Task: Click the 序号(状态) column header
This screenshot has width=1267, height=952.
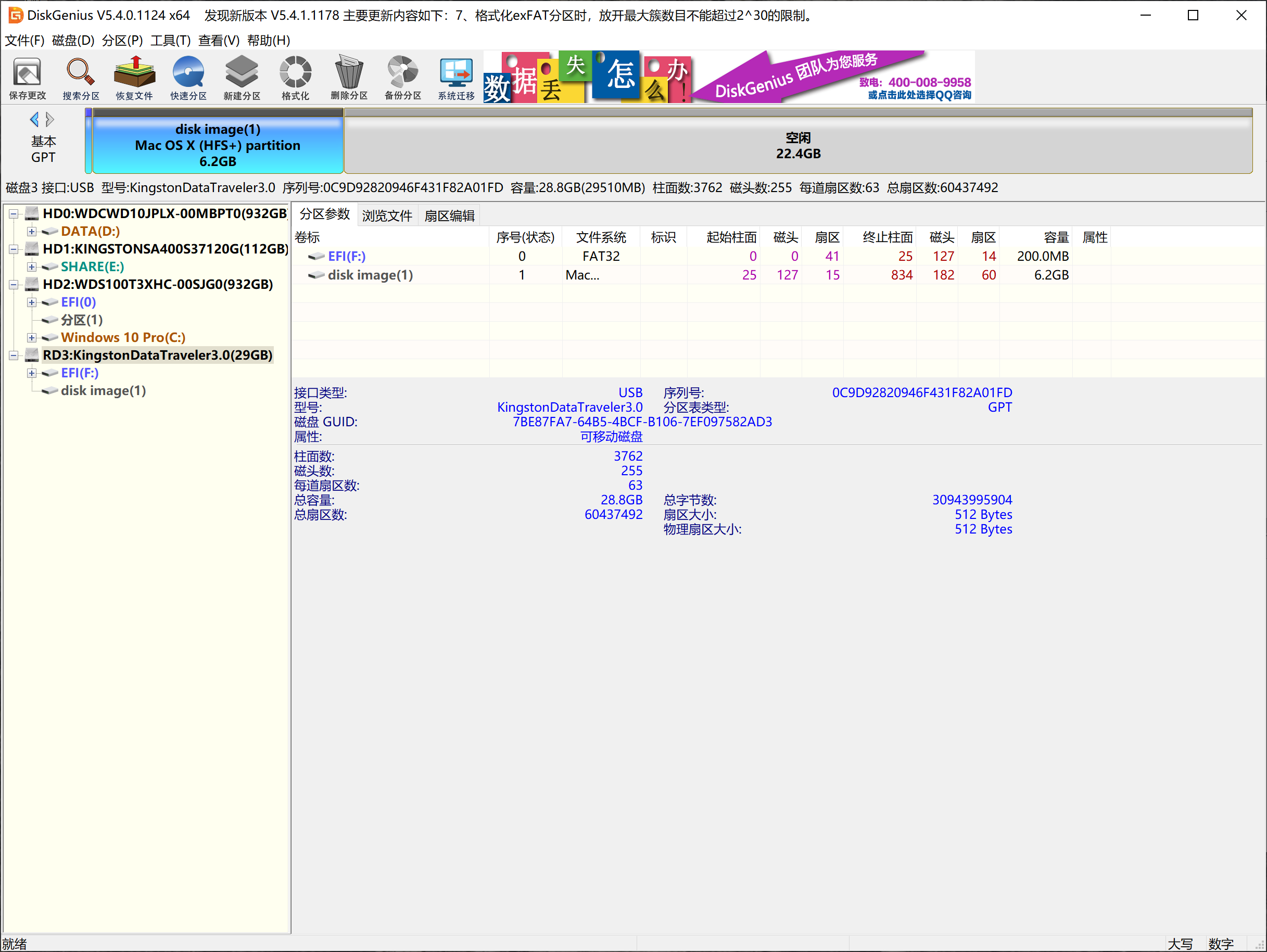Action: point(526,237)
